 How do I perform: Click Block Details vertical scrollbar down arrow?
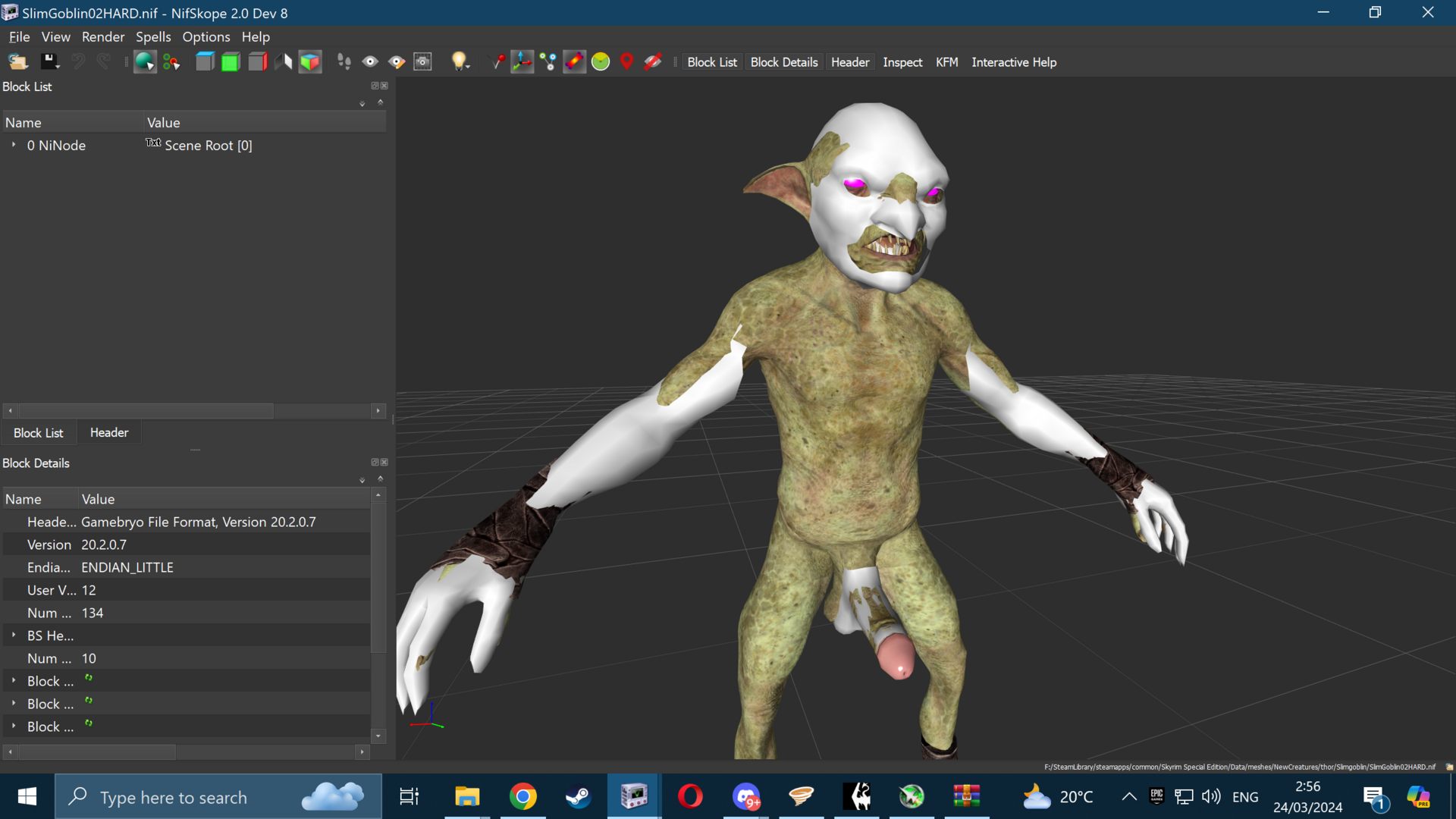[x=378, y=736]
